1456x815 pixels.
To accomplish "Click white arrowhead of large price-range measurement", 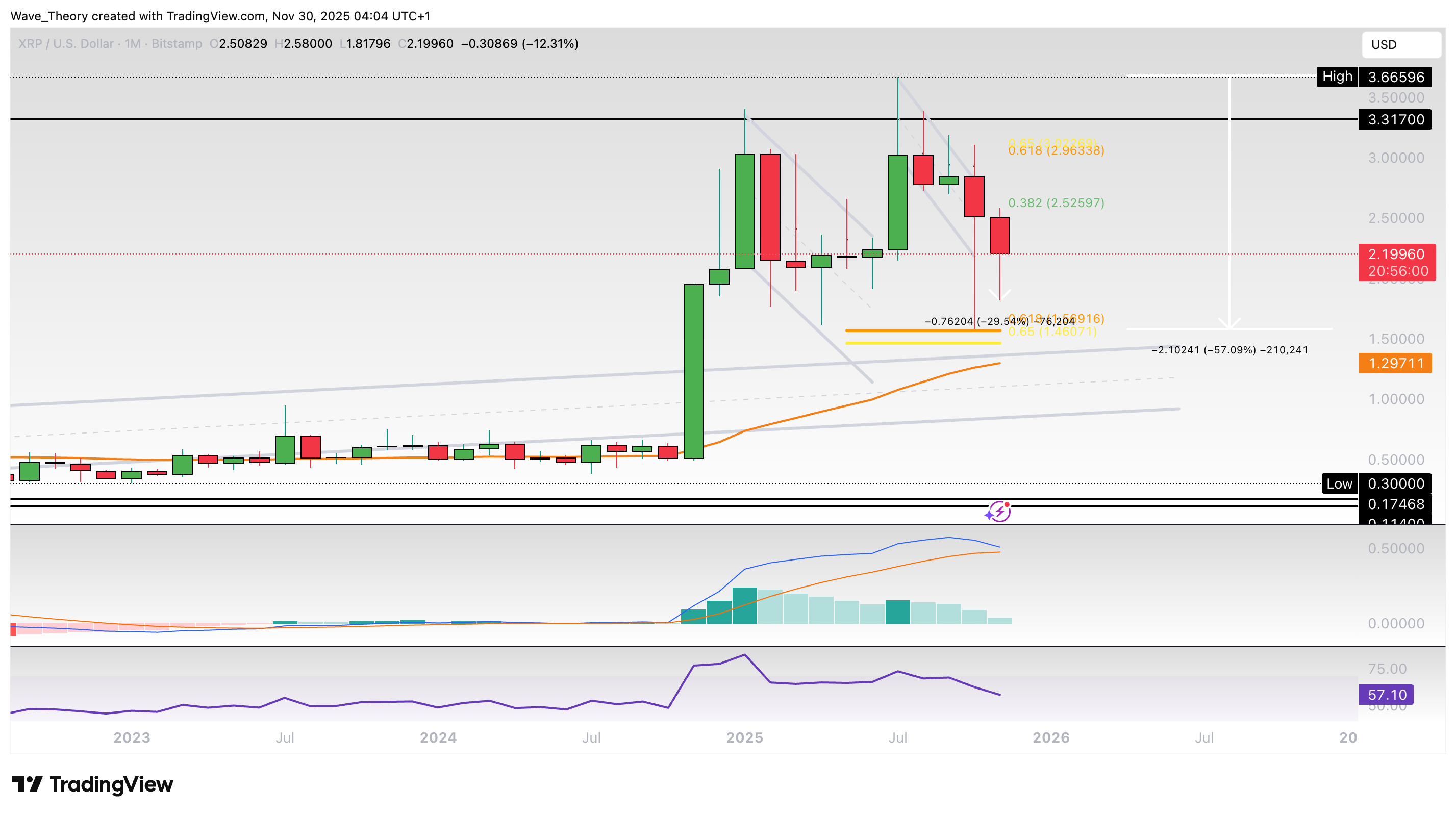I will (x=1229, y=323).
